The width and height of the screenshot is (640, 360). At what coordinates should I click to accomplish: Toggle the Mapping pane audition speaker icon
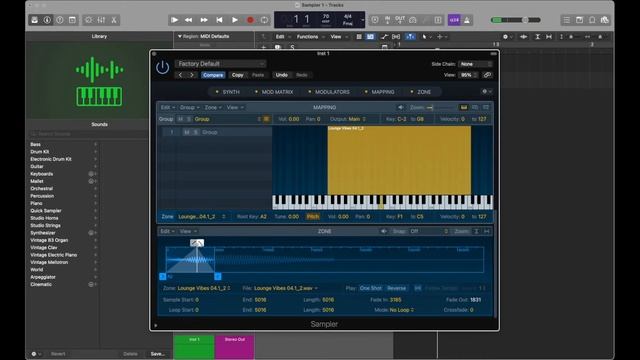coord(400,107)
